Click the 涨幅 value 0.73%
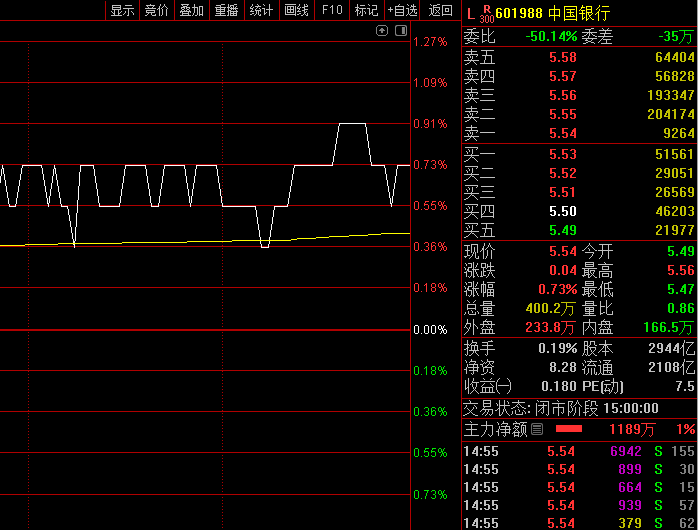698x530 pixels. (557, 289)
